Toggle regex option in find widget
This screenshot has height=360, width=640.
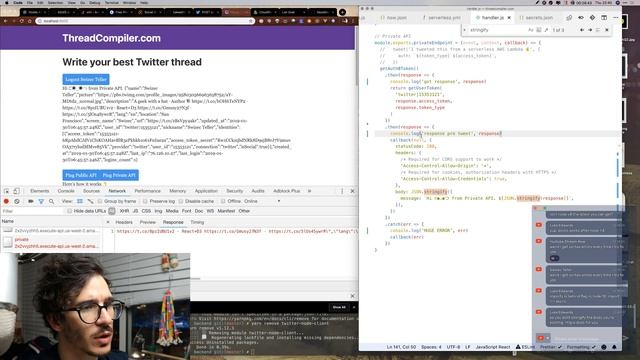click(546, 30)
